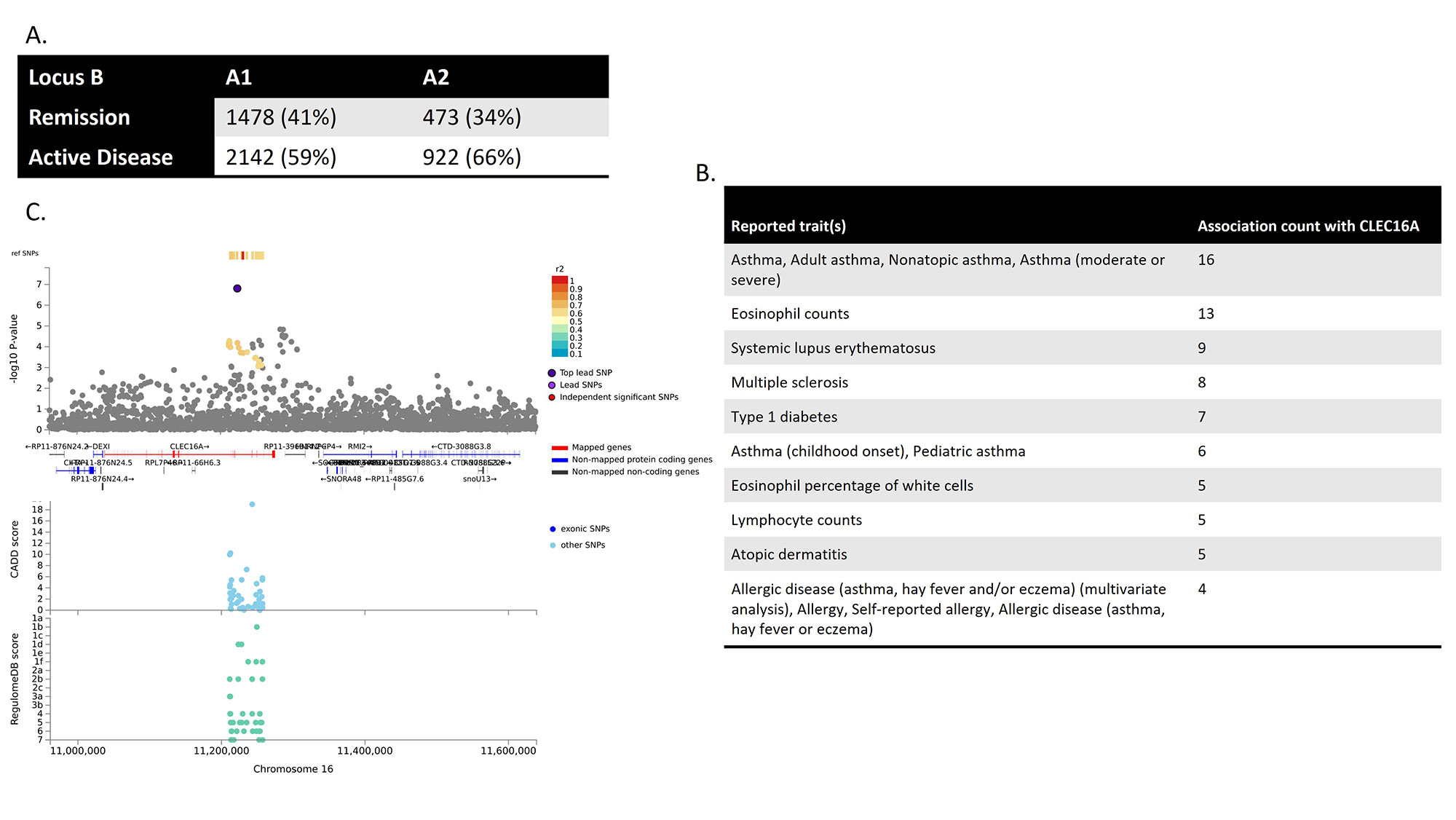Select the Active Disease row header

[100, 157]
